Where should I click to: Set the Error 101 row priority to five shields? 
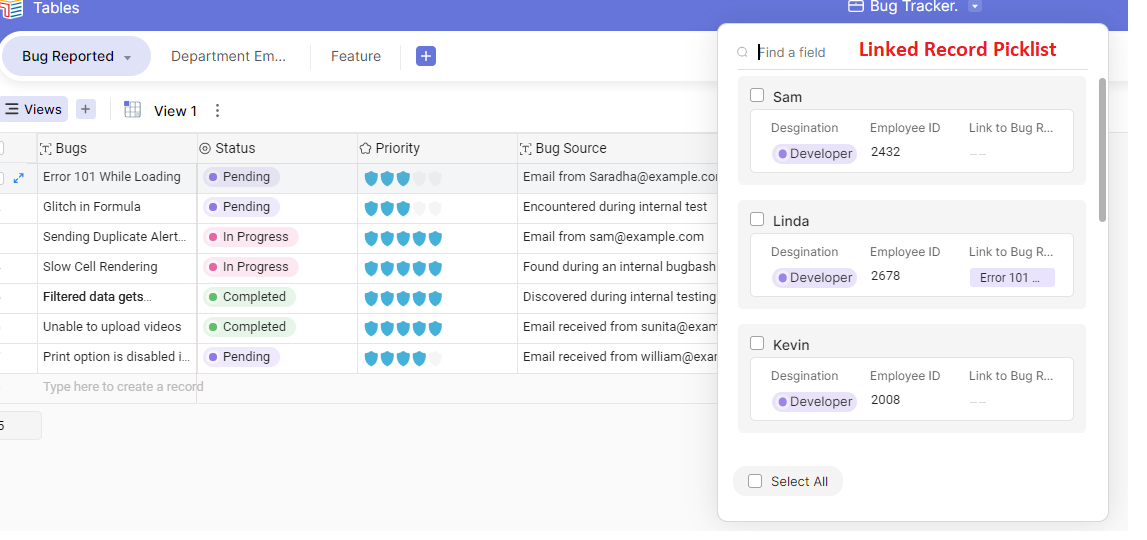[x=435, y=178]
